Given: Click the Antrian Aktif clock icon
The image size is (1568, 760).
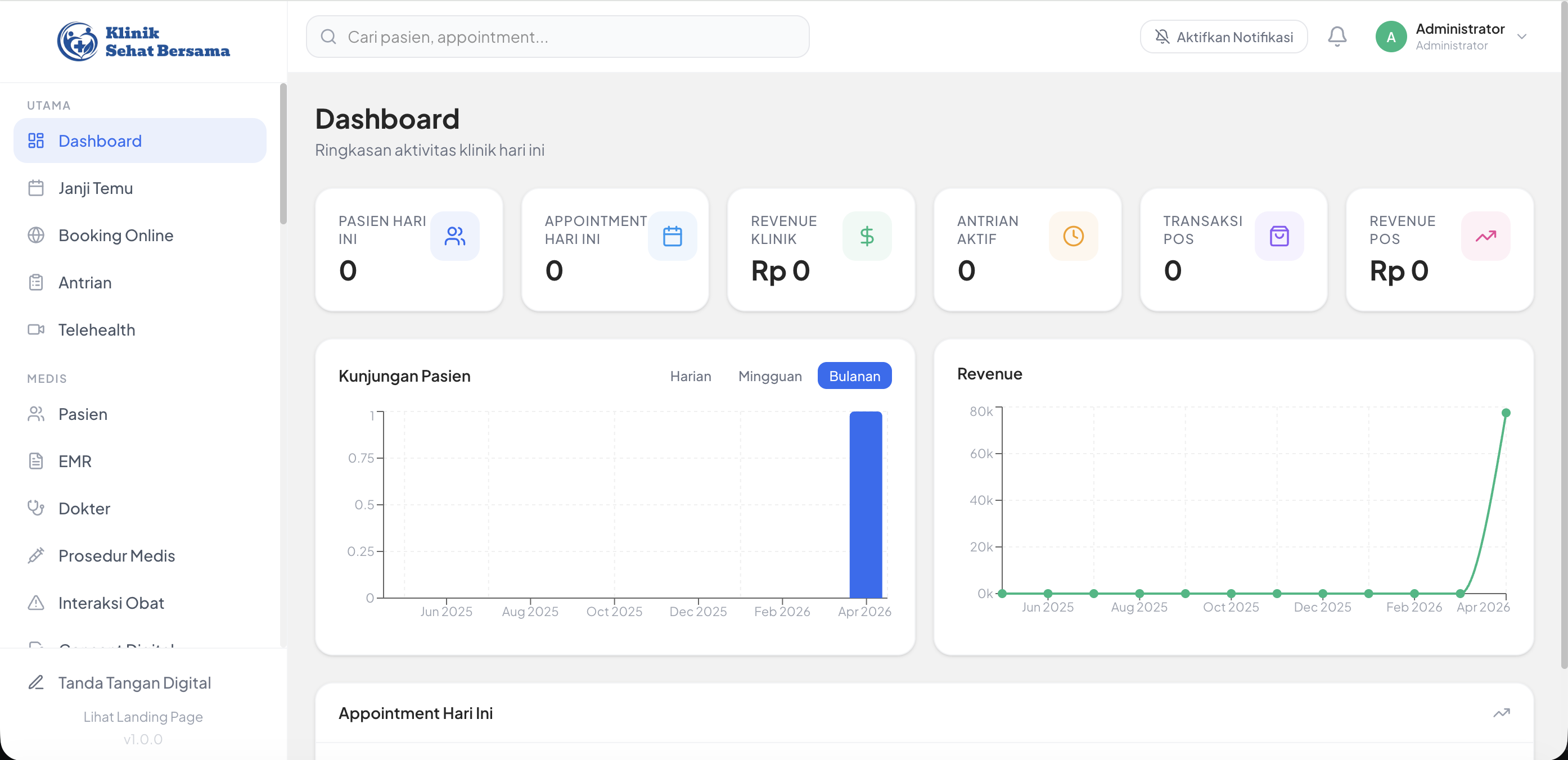Looking at the screenshot, I should point(1073,236).
